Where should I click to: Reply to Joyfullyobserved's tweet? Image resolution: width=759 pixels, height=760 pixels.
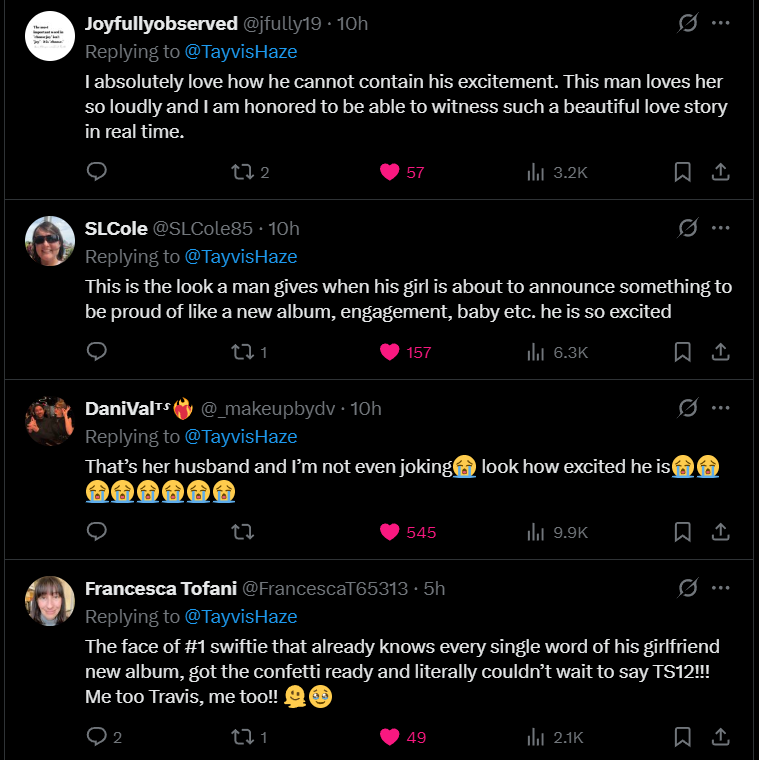(x=97, y=172)
